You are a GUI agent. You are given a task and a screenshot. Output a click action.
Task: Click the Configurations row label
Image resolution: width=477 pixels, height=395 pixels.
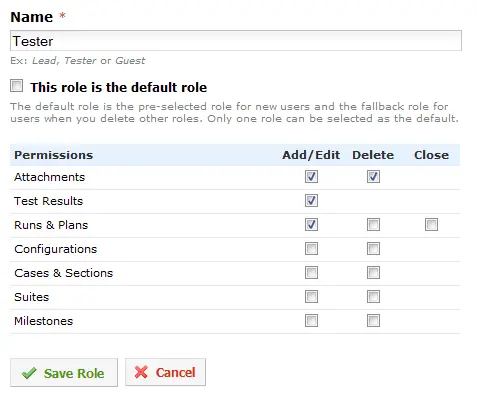click(x=56, y=249)
